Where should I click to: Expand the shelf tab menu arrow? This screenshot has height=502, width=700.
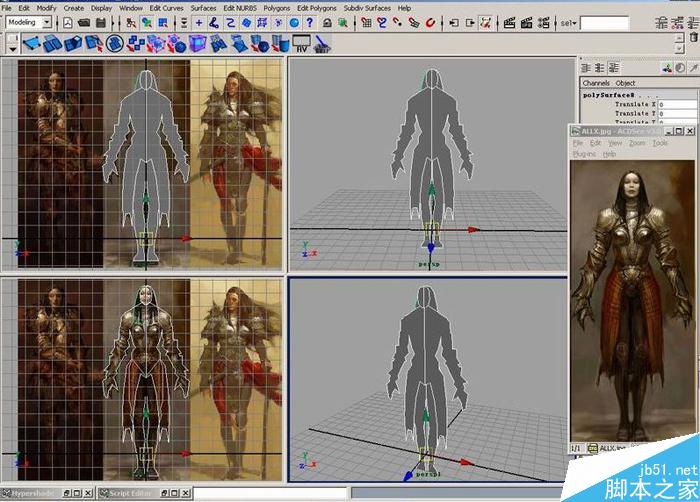(x=12, y=49)
